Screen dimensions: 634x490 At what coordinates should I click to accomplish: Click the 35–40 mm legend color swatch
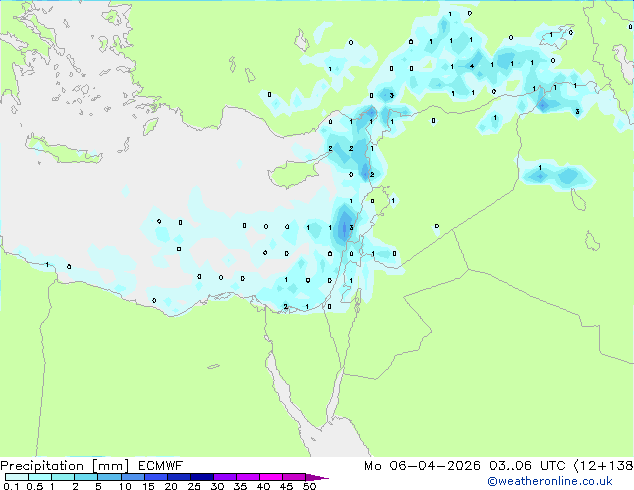(248, 477)
